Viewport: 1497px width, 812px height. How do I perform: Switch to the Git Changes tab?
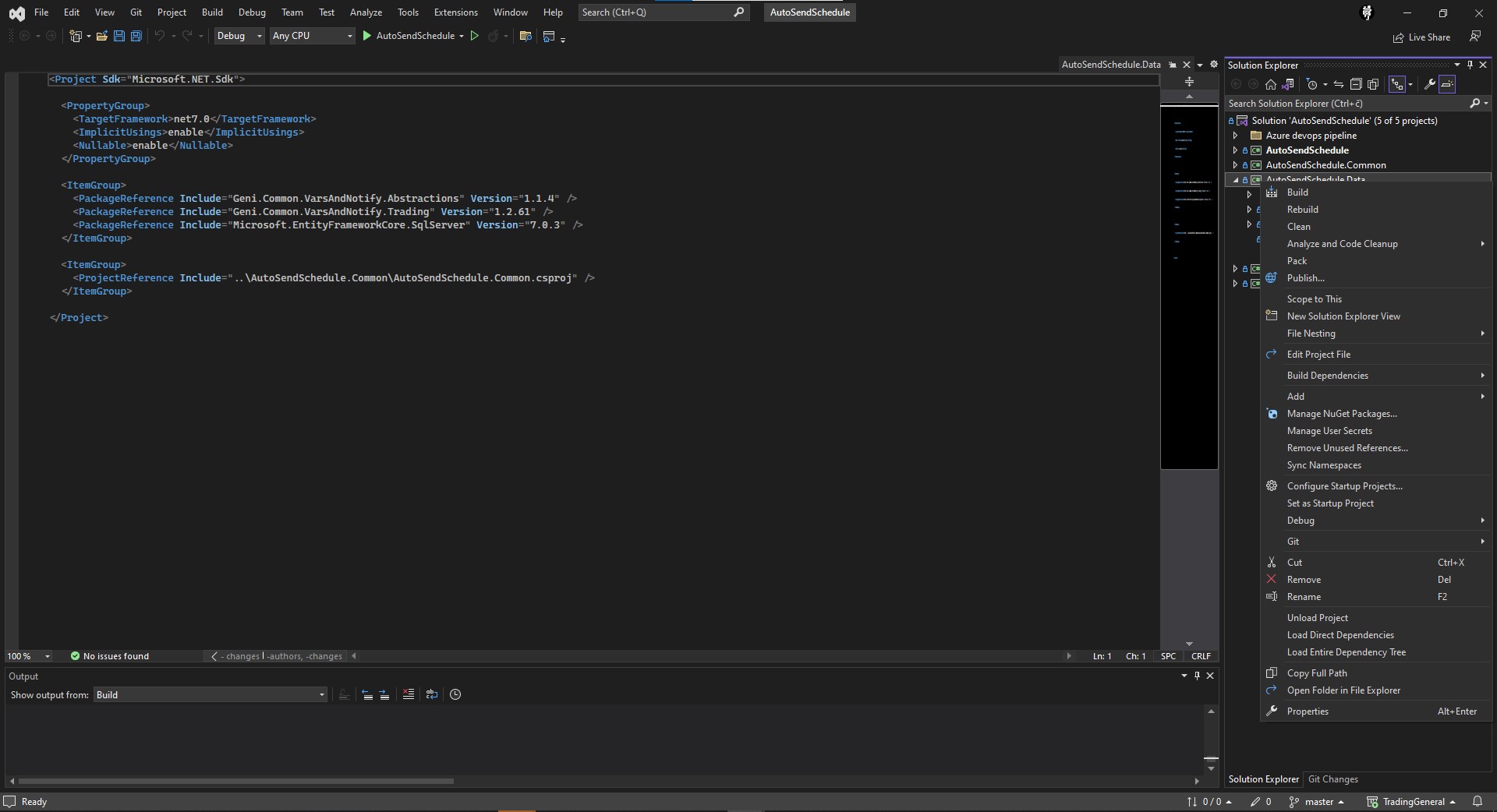1333,778
